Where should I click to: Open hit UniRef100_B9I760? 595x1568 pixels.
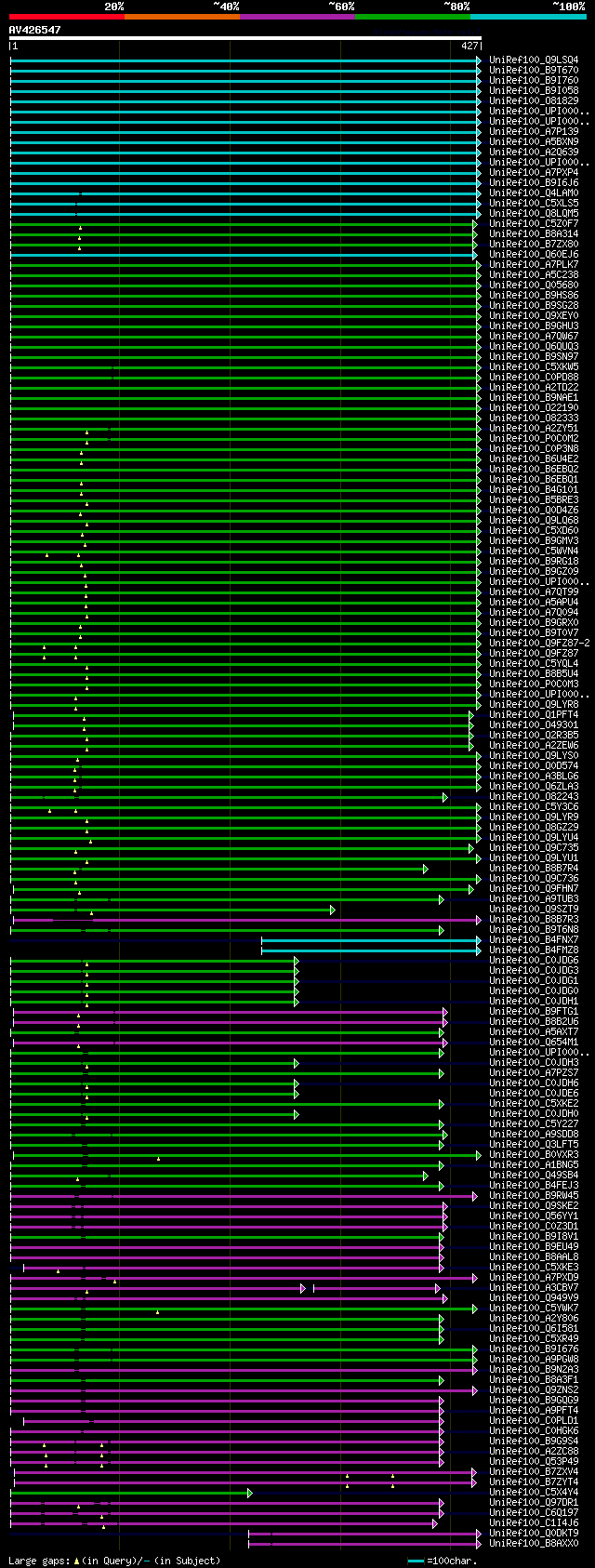pos(534,80)
